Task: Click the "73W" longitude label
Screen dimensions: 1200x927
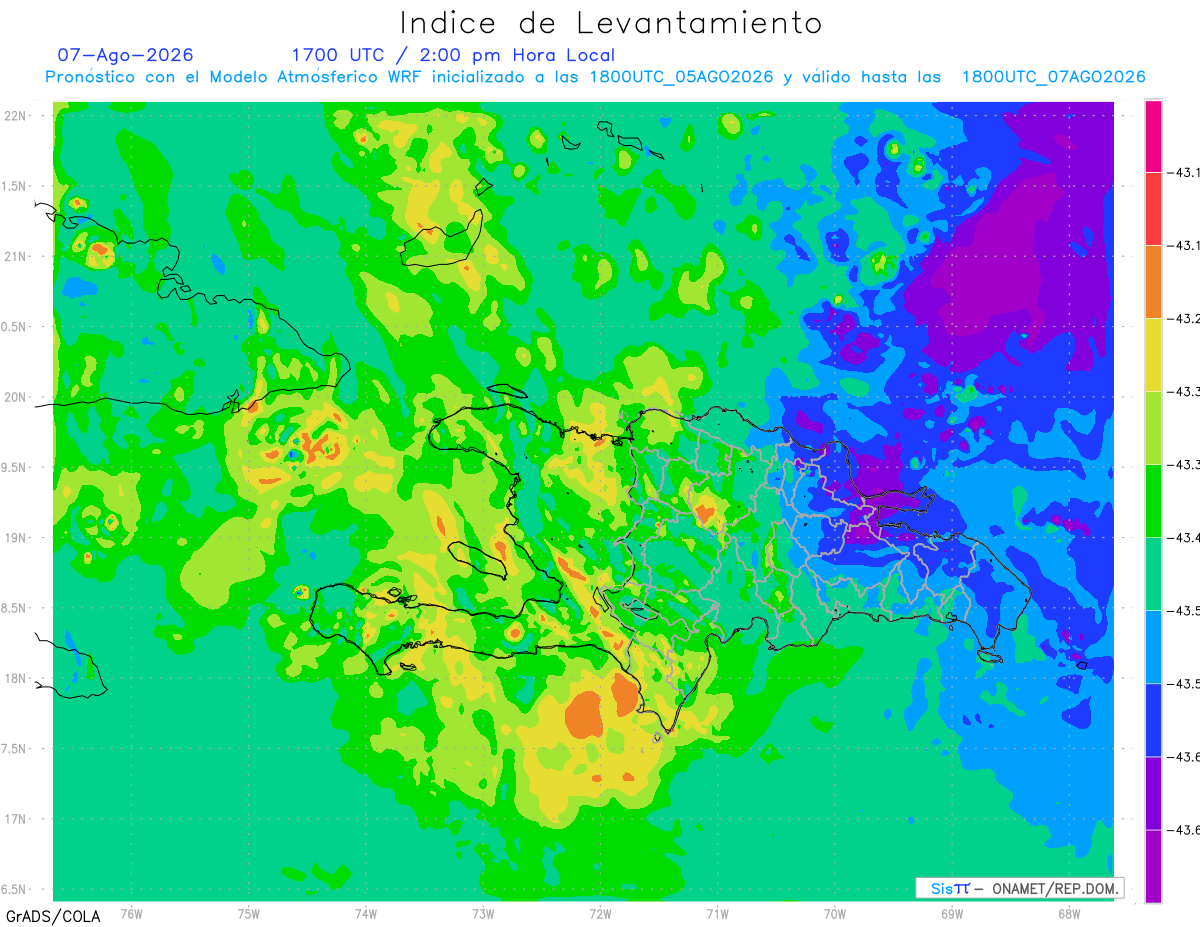Action: click(483, 913)
